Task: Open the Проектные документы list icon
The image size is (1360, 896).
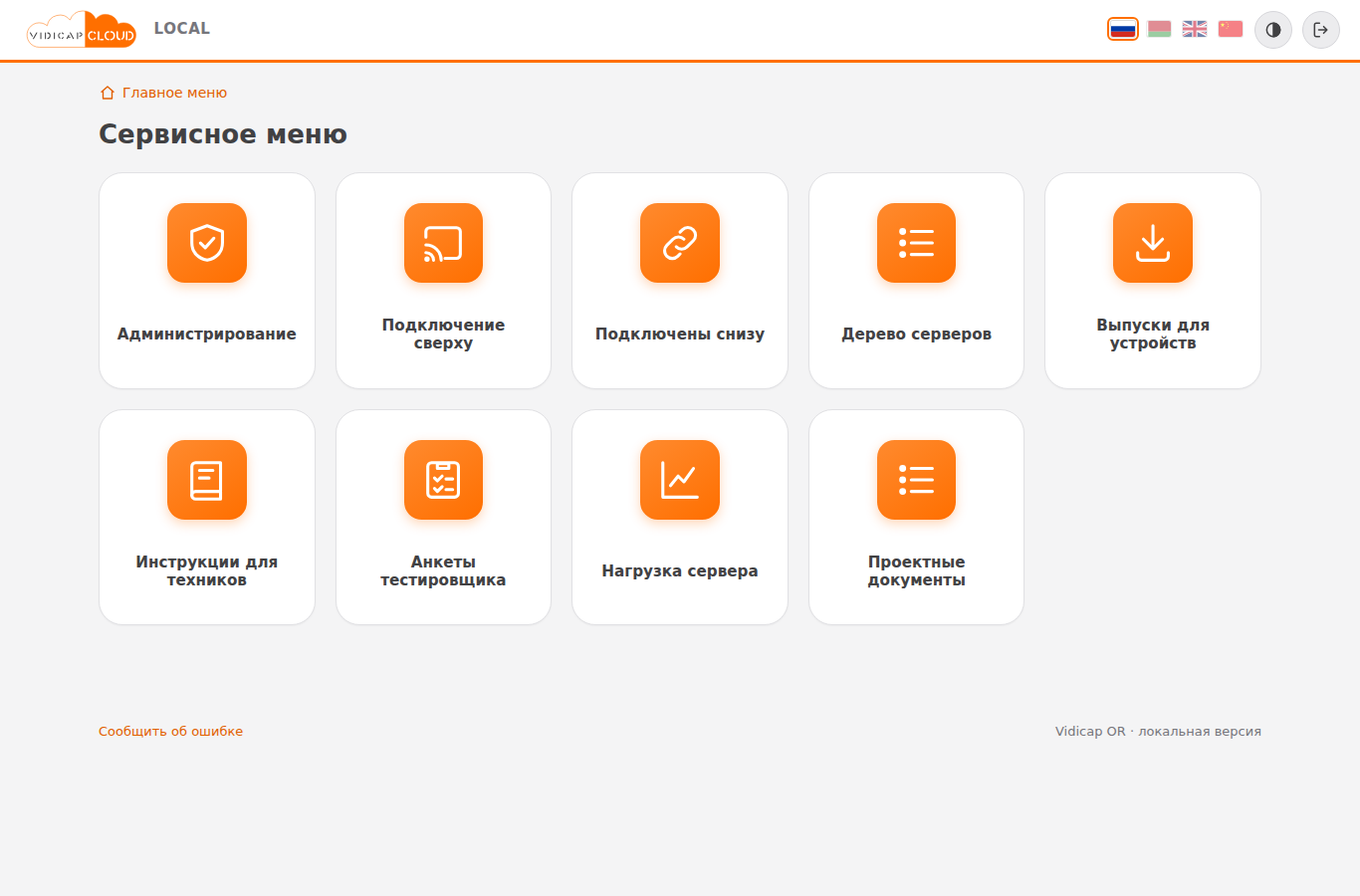Action: tap(916, 480)
